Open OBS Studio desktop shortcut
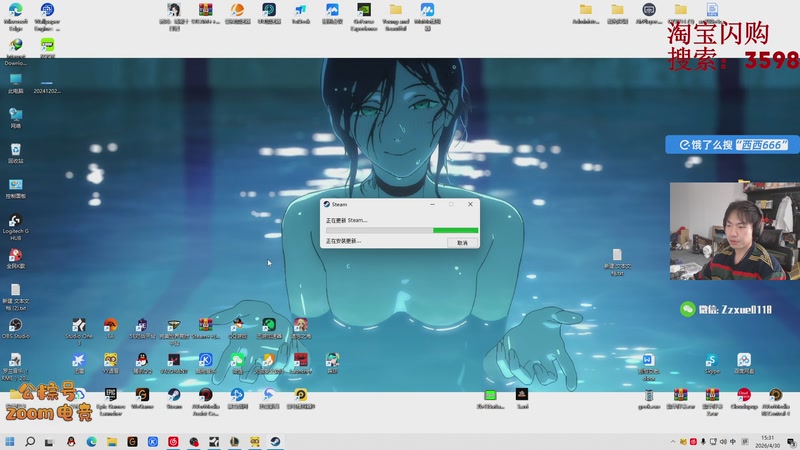This screenshot has height=450, width=800. point(16,329)
